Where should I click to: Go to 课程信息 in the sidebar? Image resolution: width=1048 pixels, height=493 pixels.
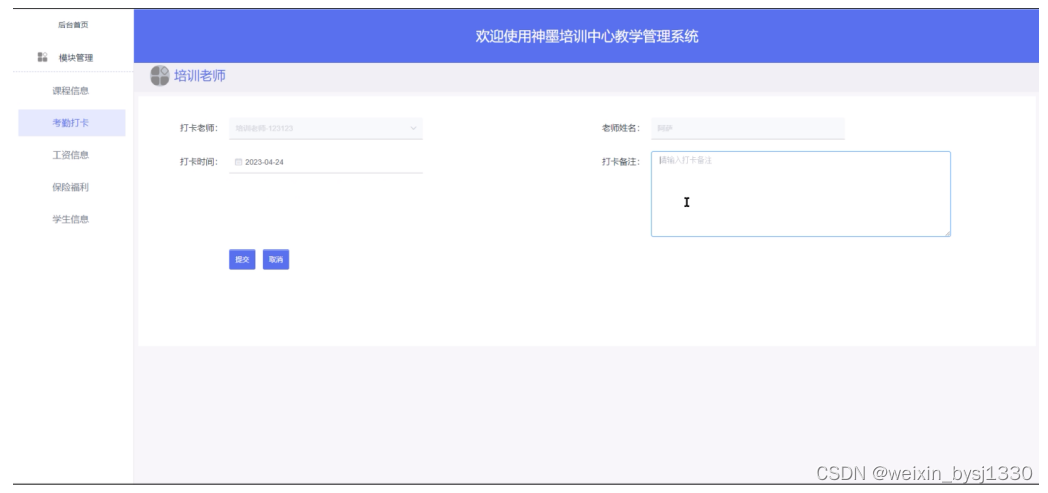click(71, 90)
